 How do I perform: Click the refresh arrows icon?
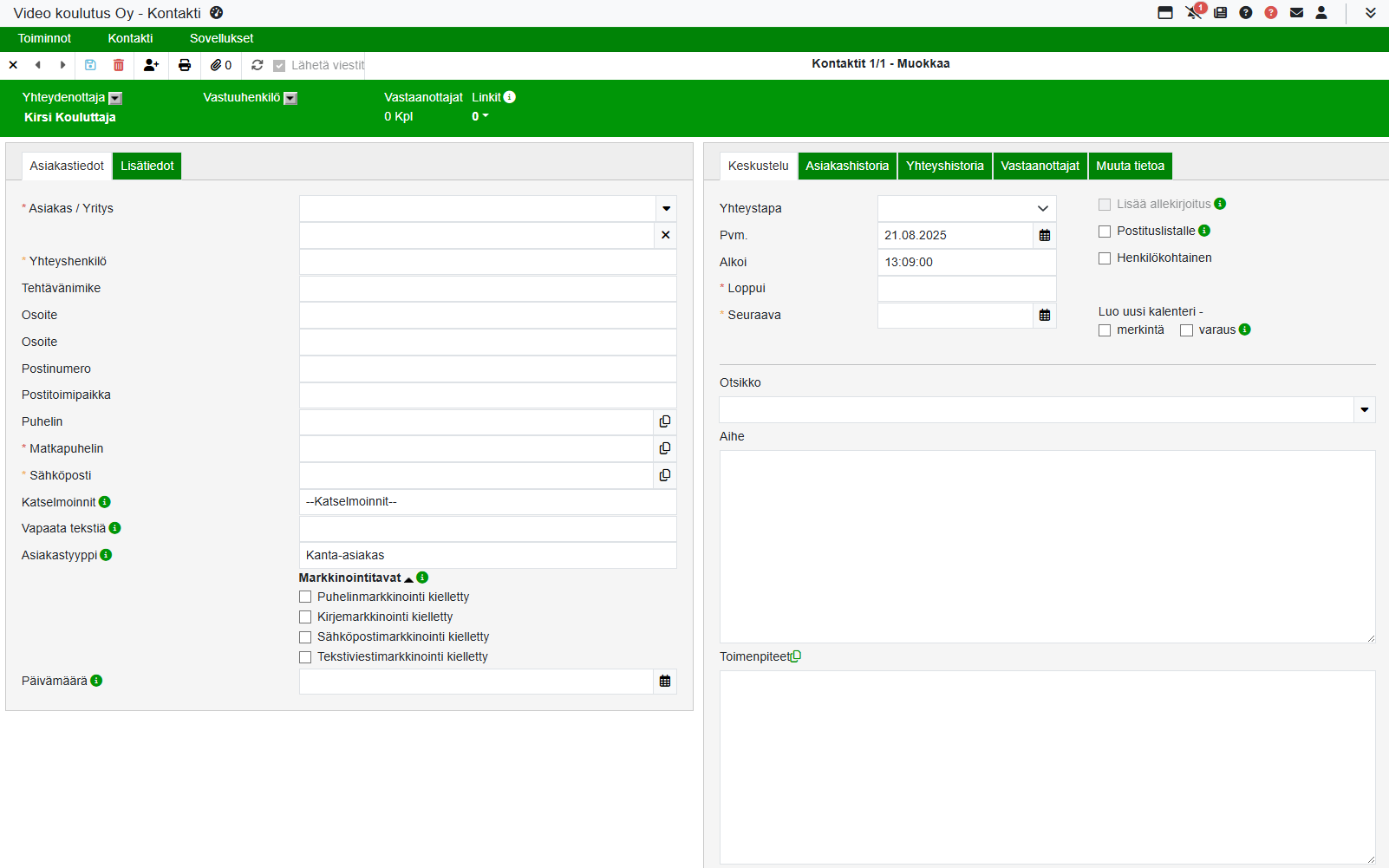point(258,65)
